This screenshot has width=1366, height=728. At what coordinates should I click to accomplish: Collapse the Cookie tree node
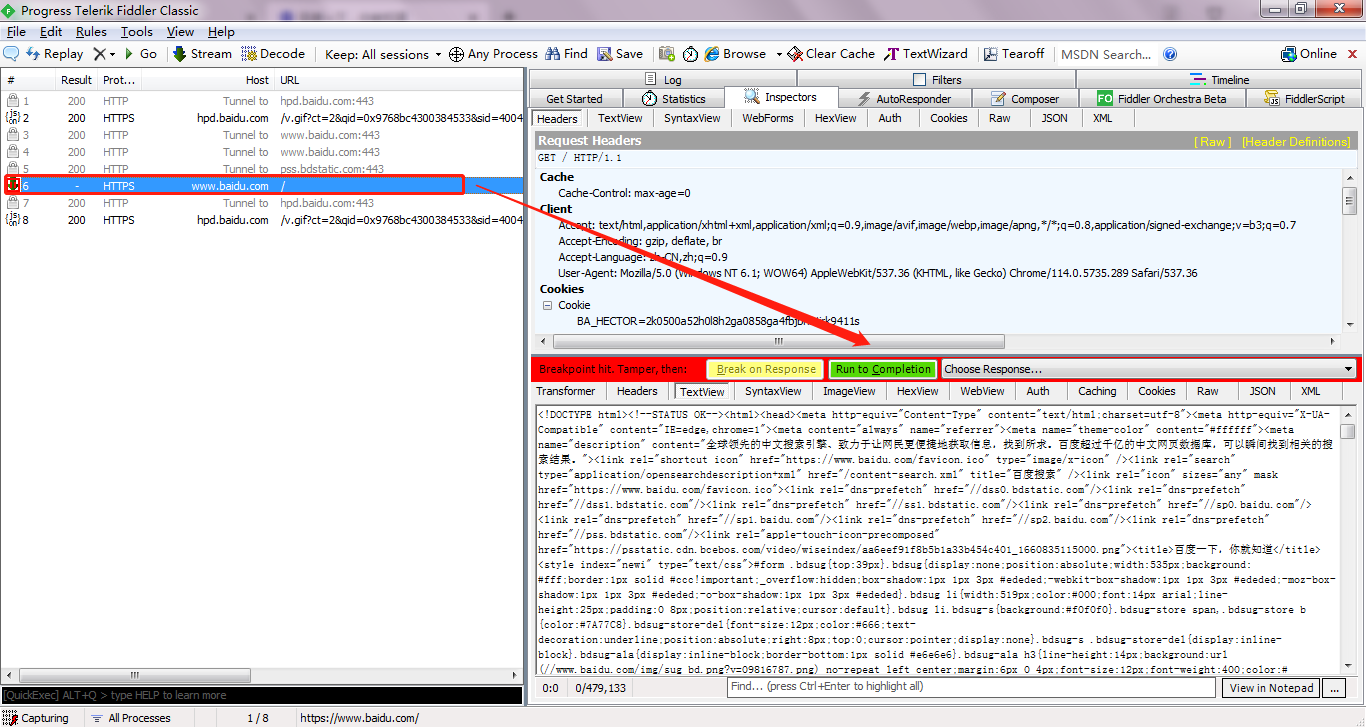click(547, 305)
